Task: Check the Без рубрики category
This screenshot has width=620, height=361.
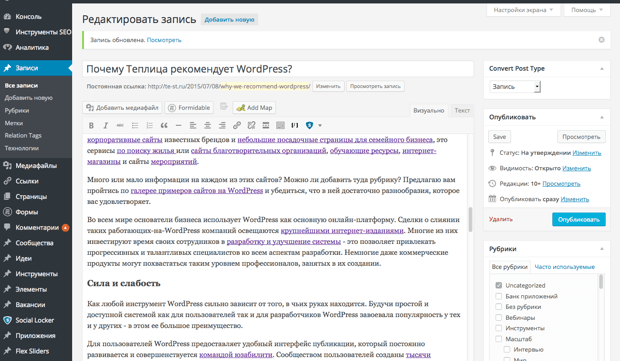Action: pos(499,306)
